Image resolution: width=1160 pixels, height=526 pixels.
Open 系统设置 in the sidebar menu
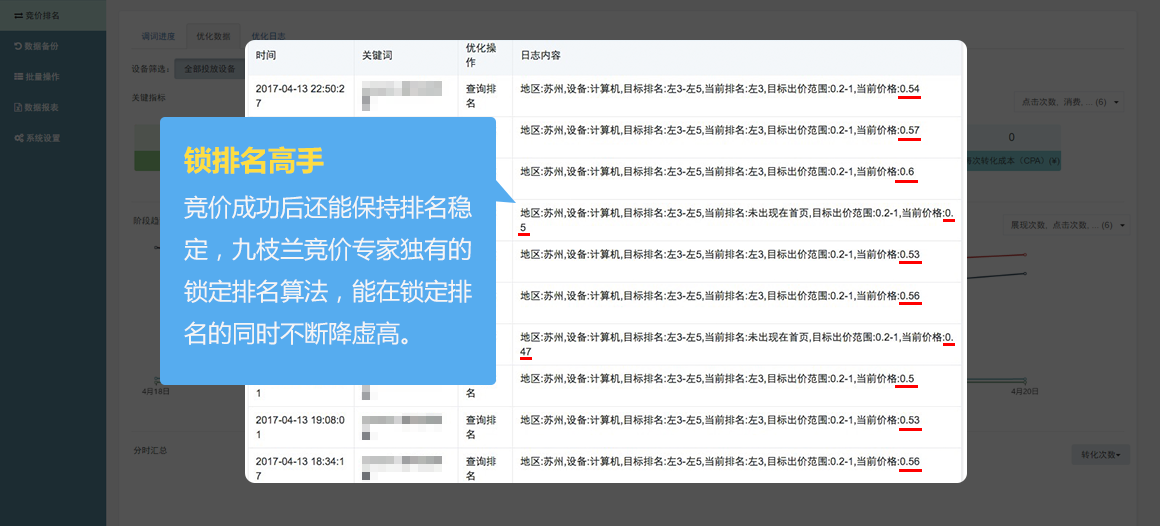(x=53, y=138)
